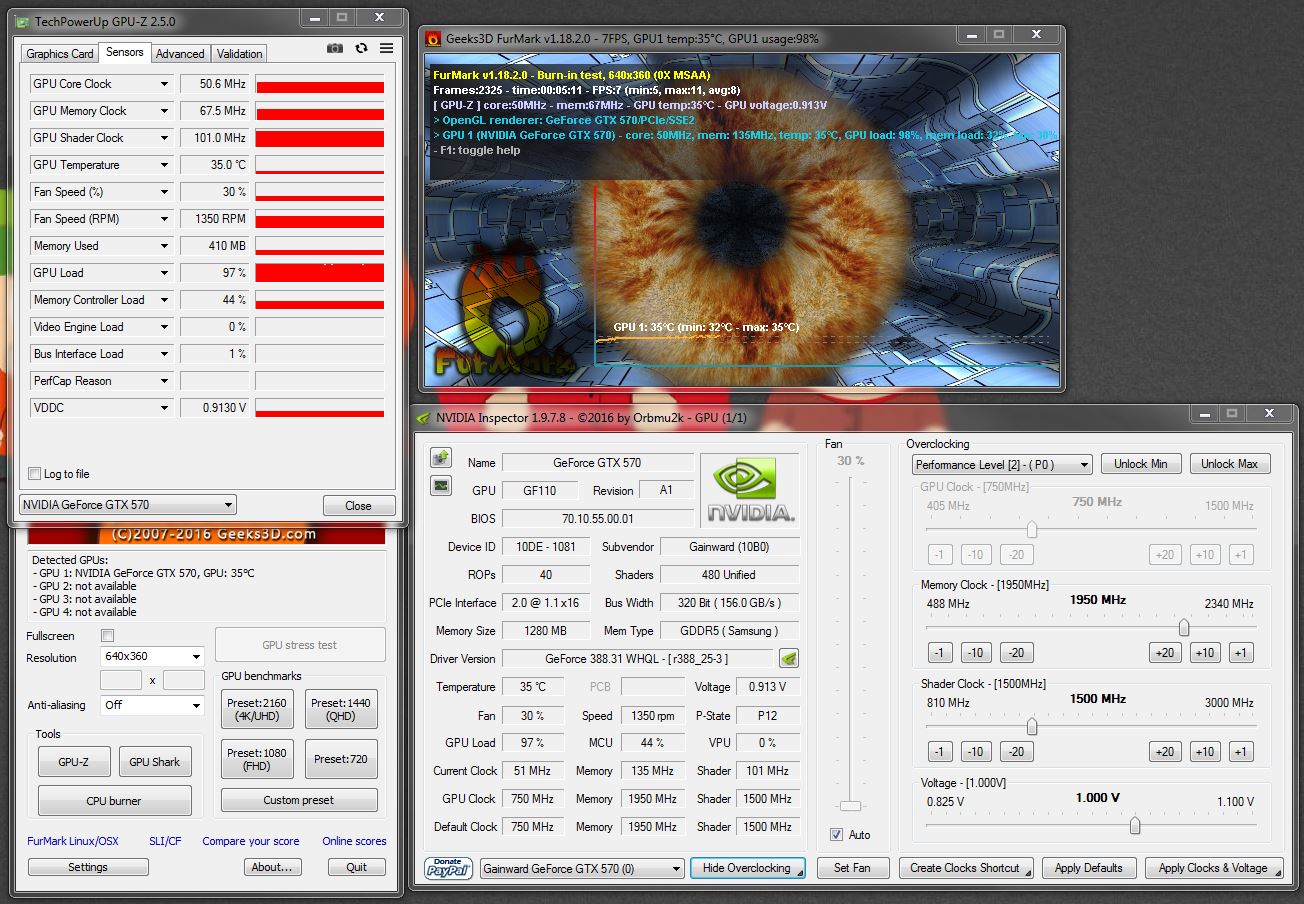Open the NVIDIA GeForce GTX 570 selector in GPU-Z
The width and height of the screenshot is (1304, 904).
(x=128, y=505)
